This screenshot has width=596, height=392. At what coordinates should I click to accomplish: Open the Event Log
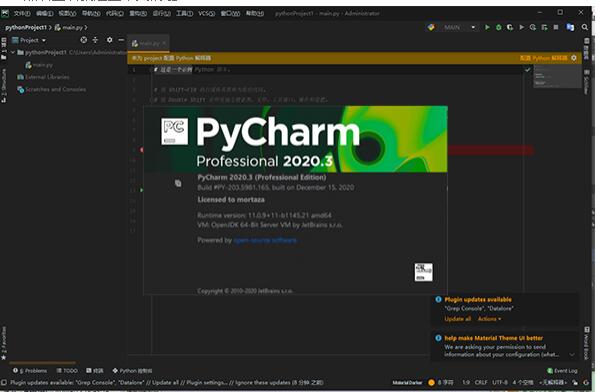coord(562,371)
